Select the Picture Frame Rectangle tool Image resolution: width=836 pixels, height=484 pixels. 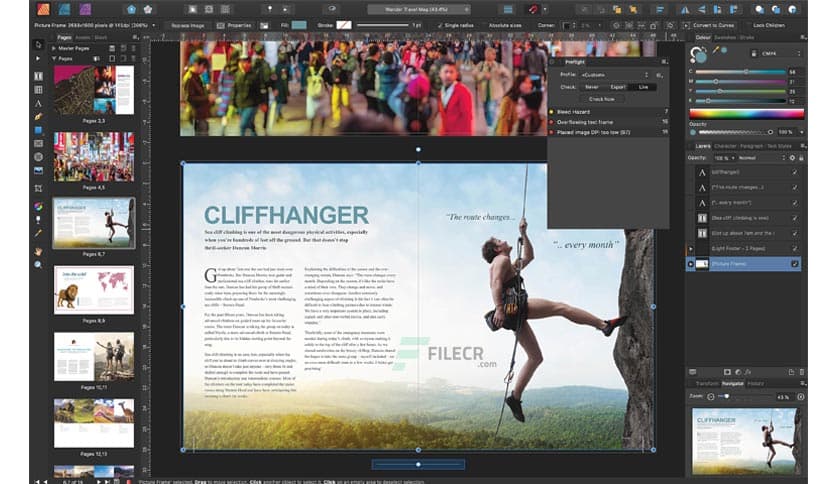[x=38, y=143]
